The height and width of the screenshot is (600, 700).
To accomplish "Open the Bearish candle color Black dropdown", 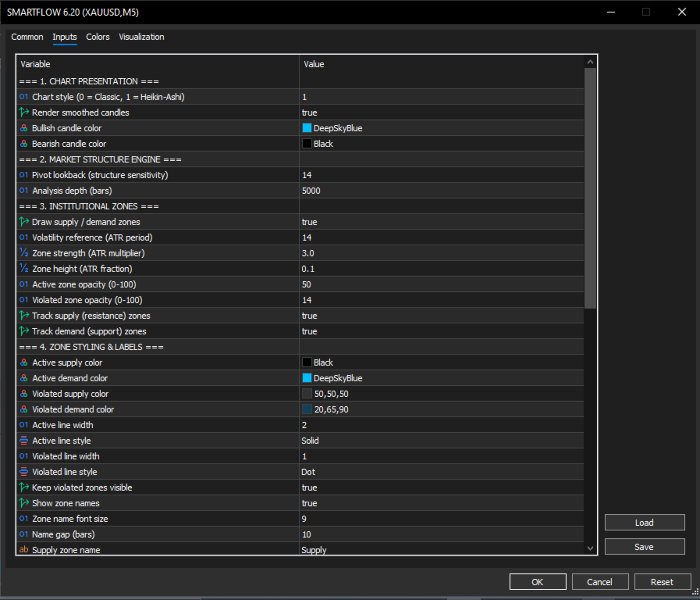I will pos(441,144).
